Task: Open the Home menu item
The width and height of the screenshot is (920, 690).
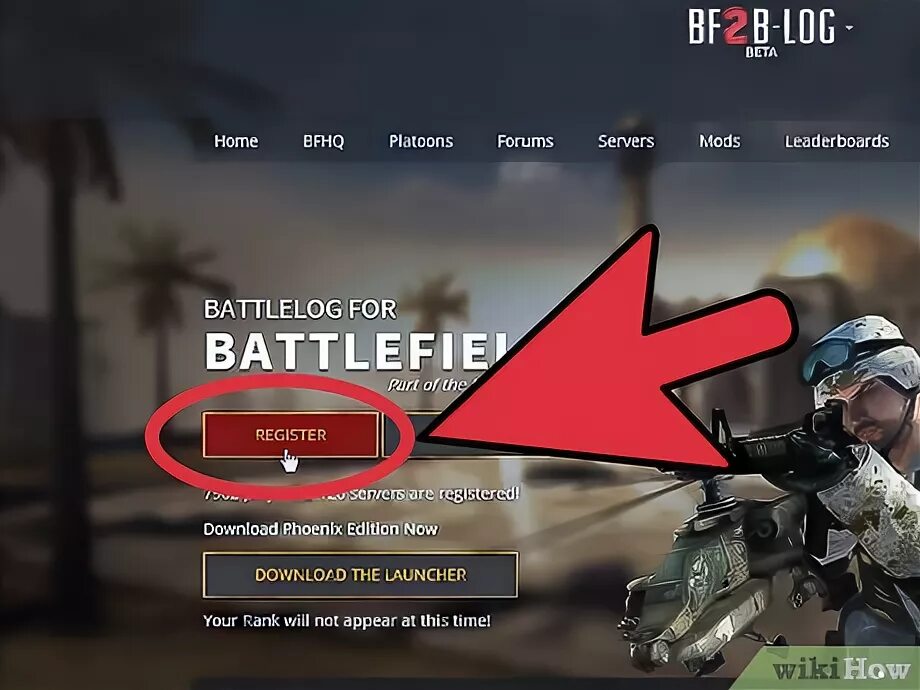Action: tap(236, 141)
